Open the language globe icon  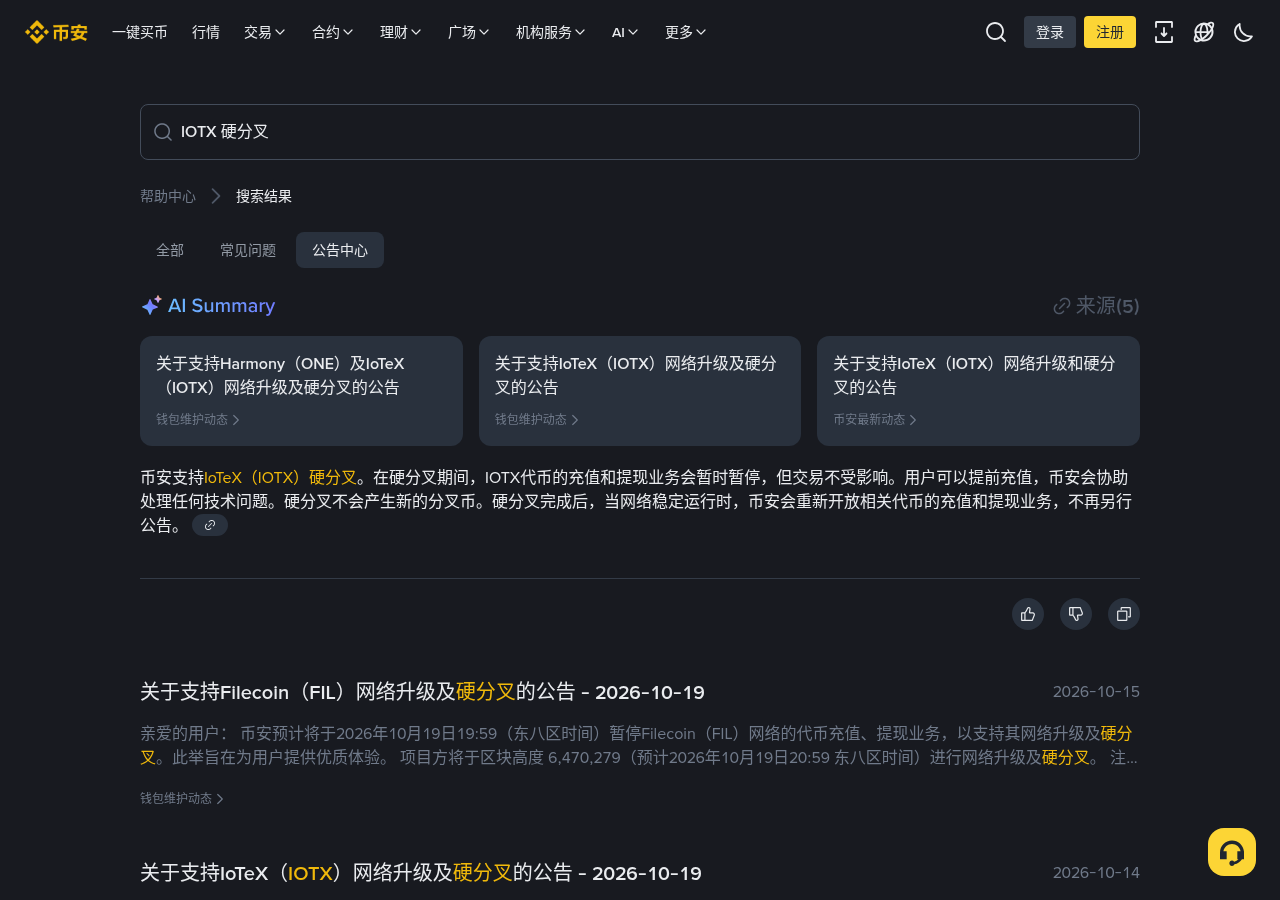(1204, 32)
